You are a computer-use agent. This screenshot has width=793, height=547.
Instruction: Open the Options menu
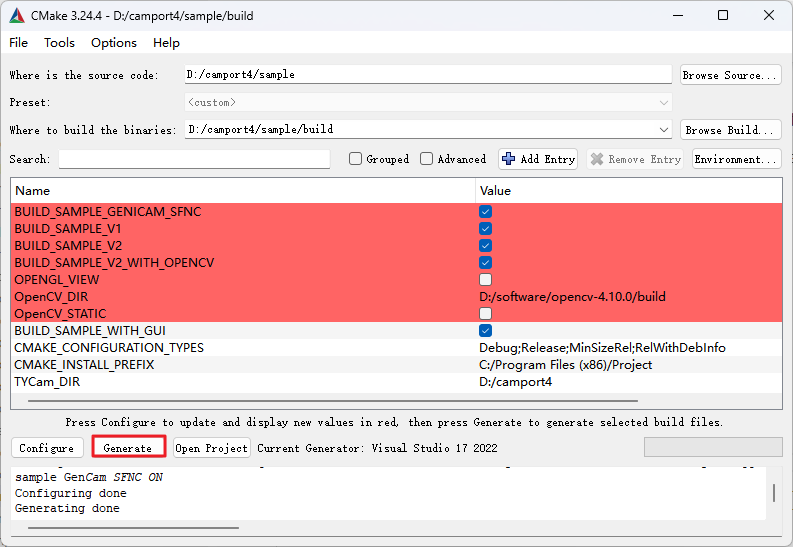114,43
